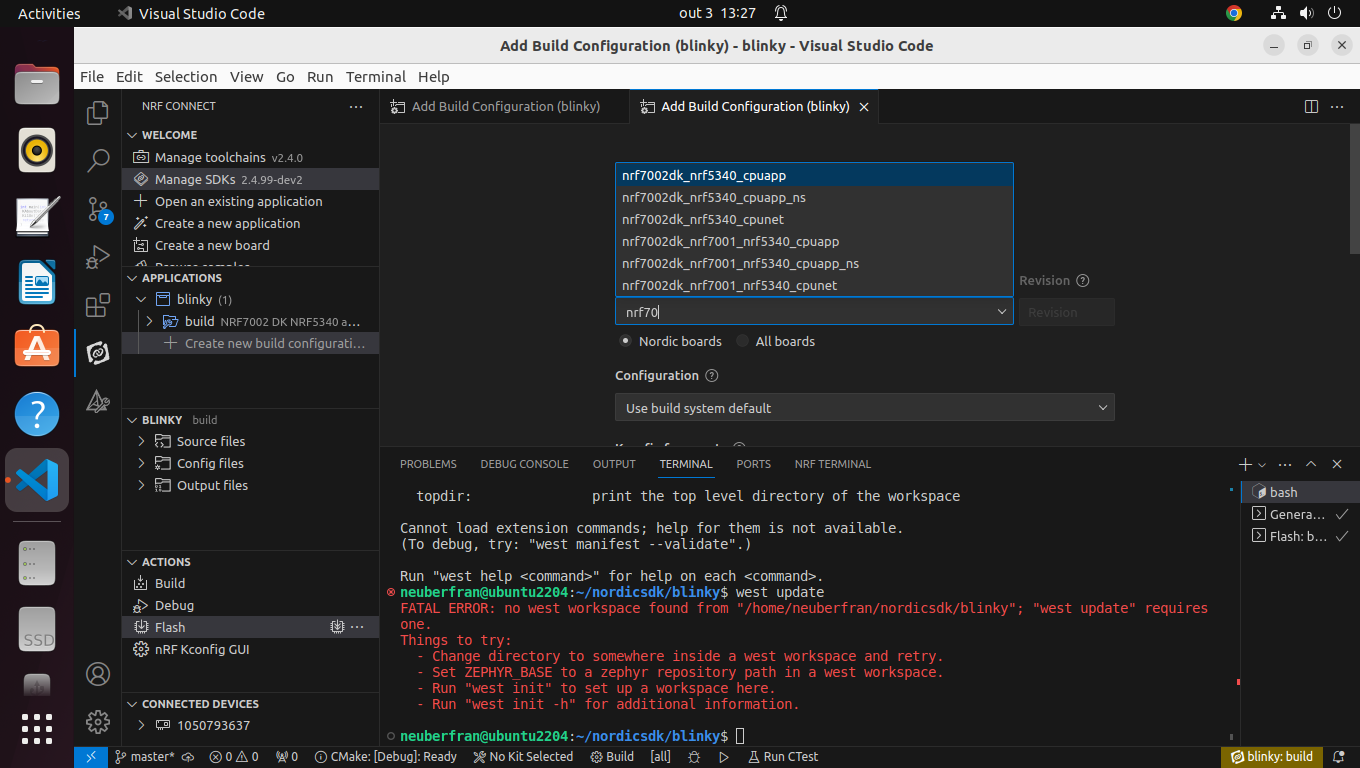The height and width of the screenshot is (768, 1360).
Task: Open the Accounts menu icon
Action: 98,674
